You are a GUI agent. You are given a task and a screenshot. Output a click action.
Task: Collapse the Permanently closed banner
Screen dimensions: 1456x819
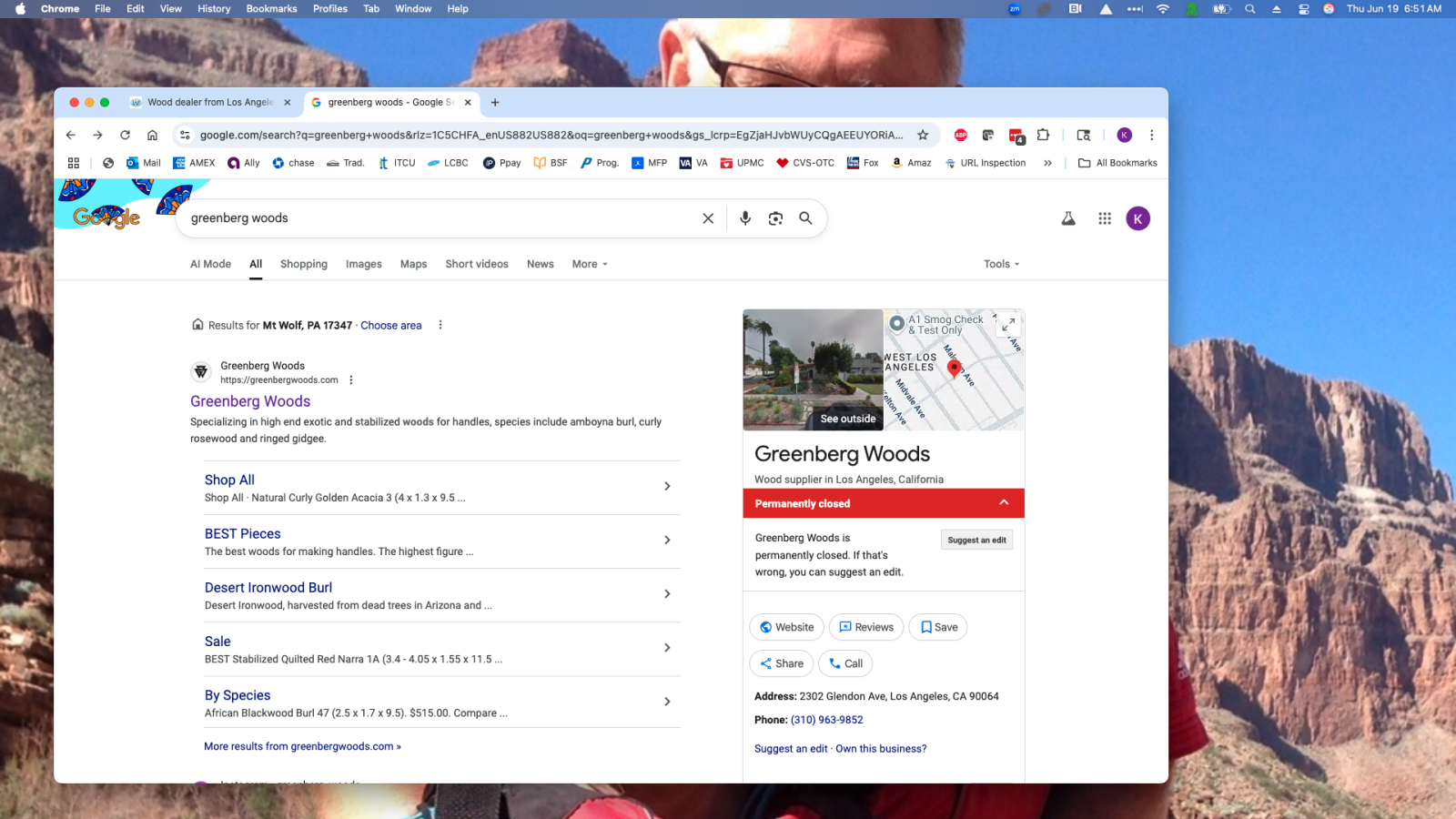[x=1004, y=502]
